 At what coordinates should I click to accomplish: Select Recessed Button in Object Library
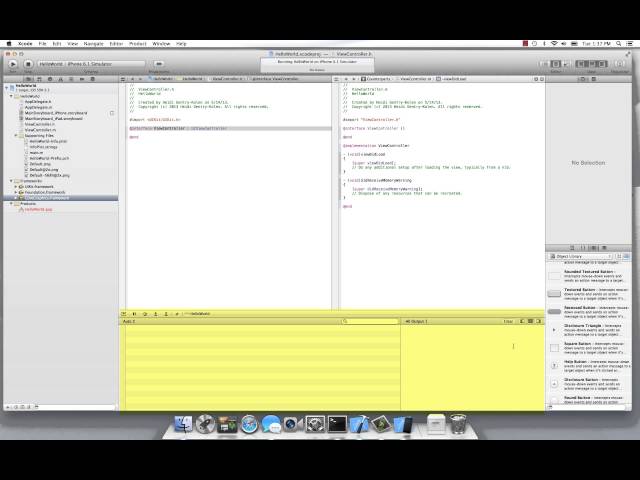(x=588, y=312)
